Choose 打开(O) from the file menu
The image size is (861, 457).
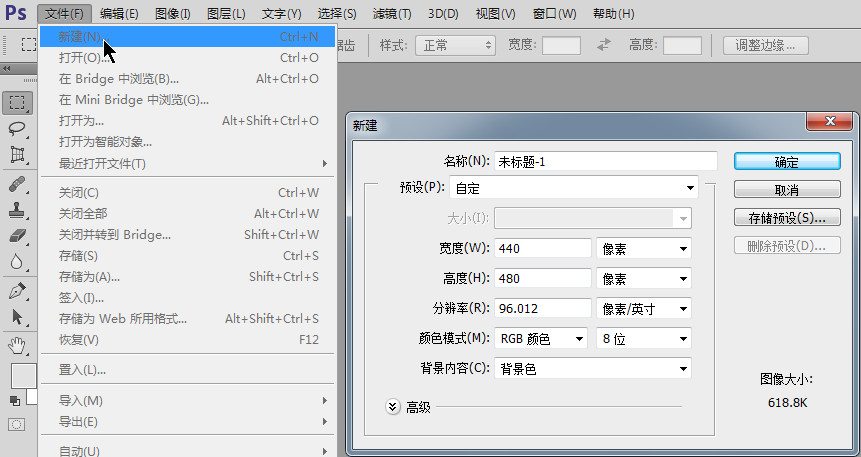pyautogui.click(x=187, y=58)
